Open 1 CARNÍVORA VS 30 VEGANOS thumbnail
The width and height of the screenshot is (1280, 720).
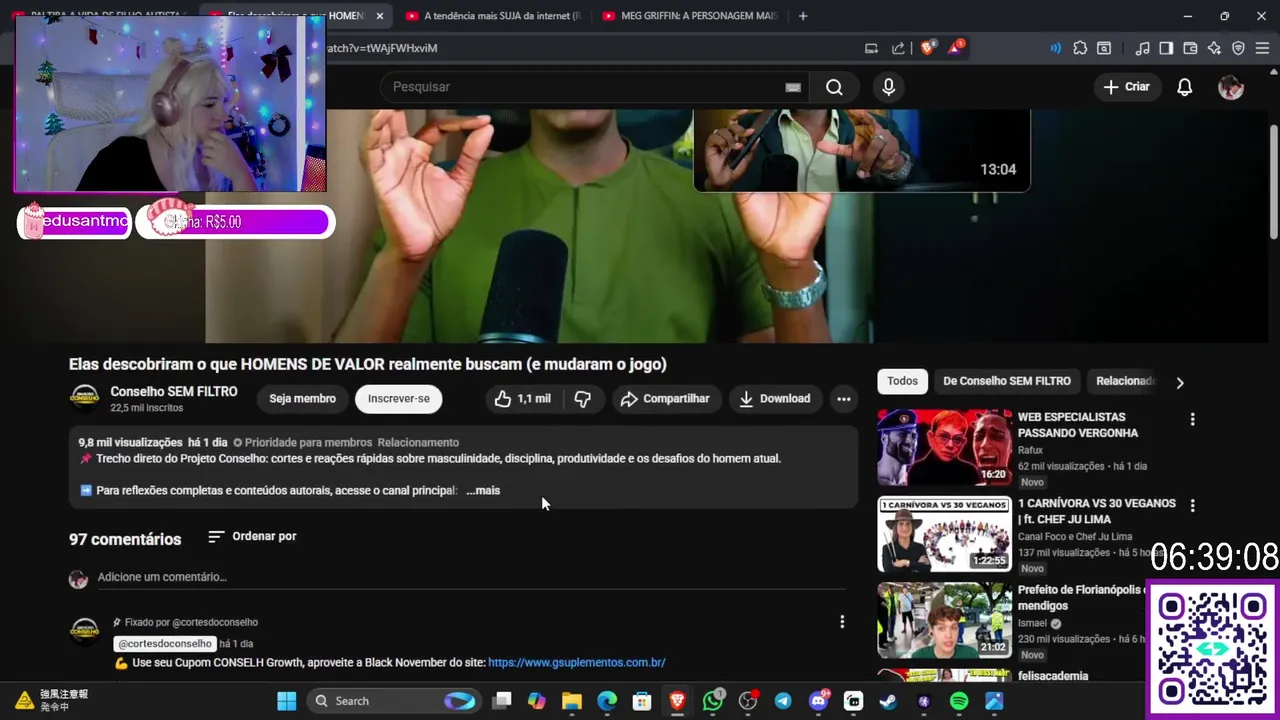[x=944, y=534]
